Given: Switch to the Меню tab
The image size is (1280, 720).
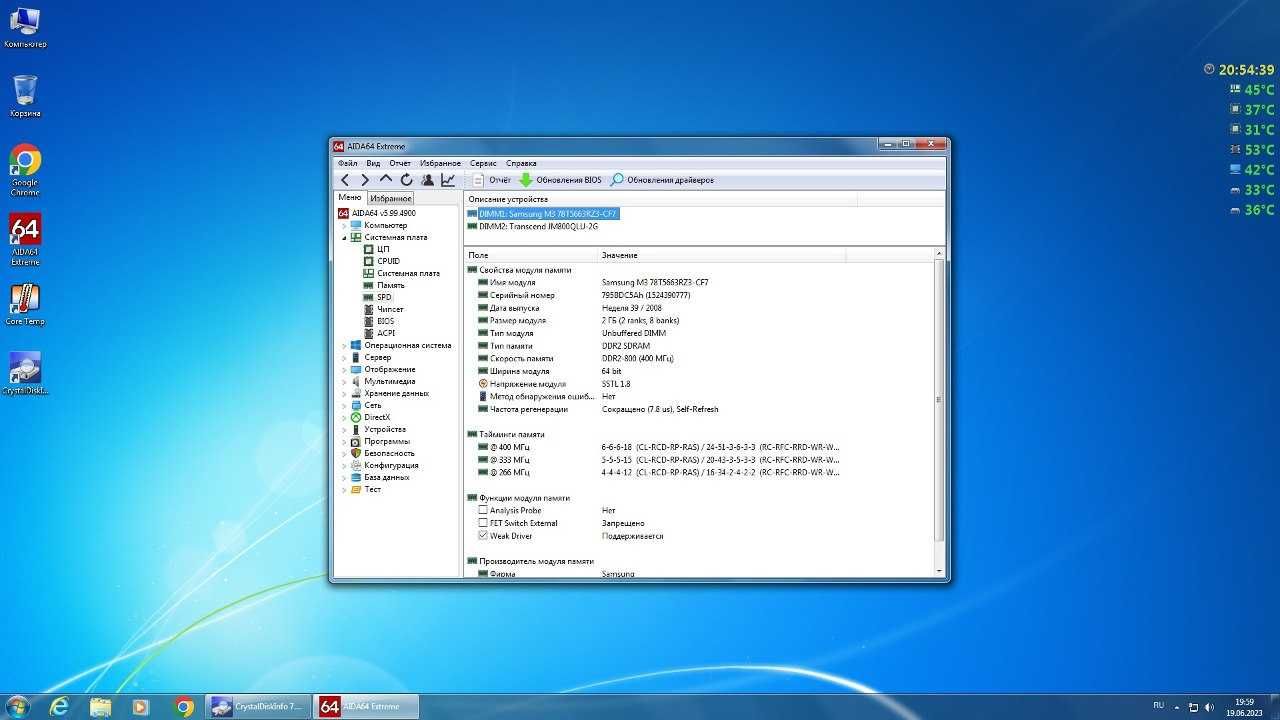Looking at the screenshot, I should pos(350,198).
